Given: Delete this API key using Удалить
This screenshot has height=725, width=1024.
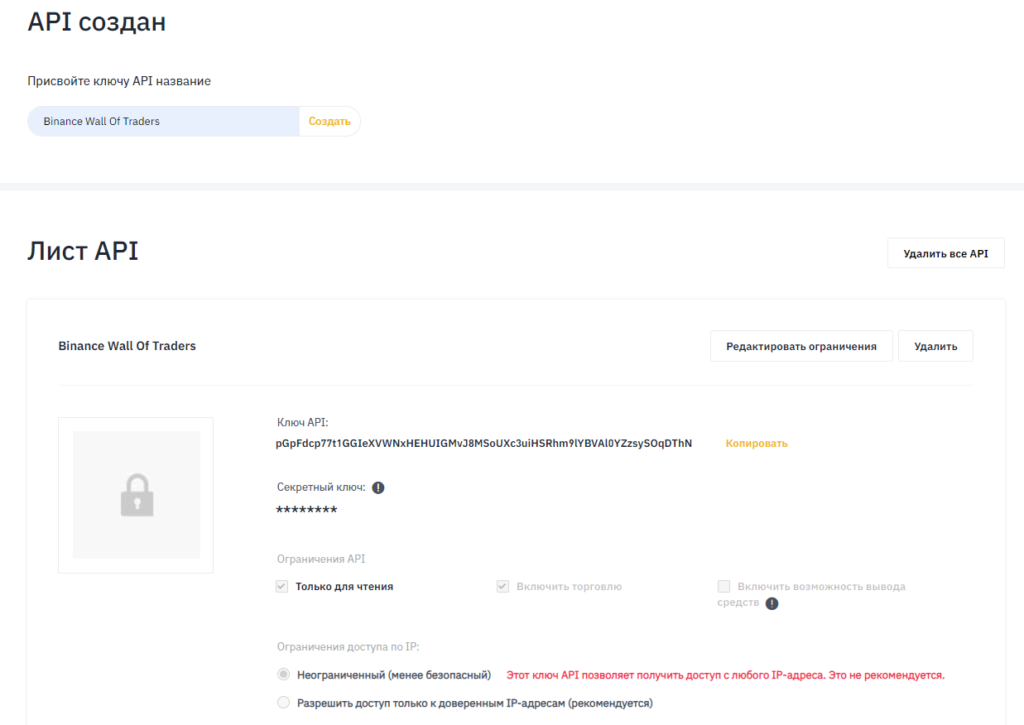Looking at the screenshot, I should 935,345.
